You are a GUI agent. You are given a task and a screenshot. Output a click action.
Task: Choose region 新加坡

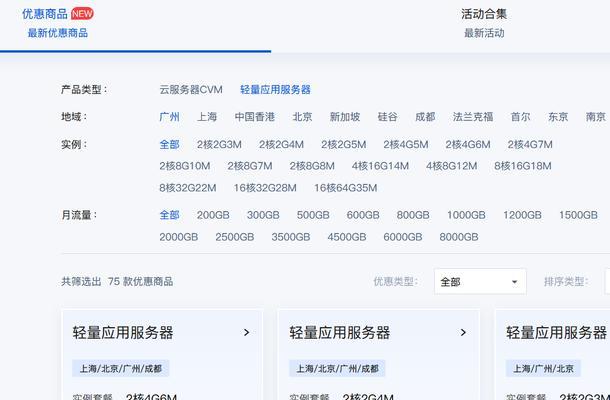point(345,117)
